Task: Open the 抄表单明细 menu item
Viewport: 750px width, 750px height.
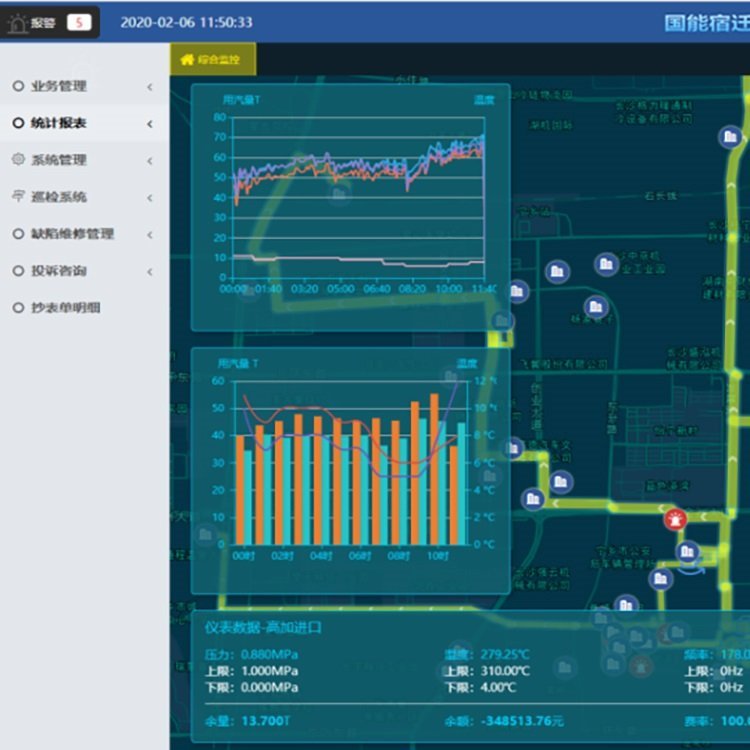Action: [66, 308]
